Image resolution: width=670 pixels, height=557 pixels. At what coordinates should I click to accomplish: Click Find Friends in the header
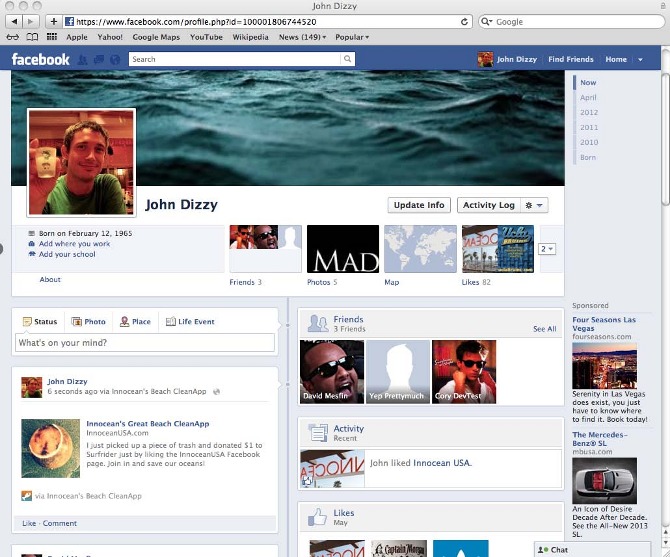571,59
